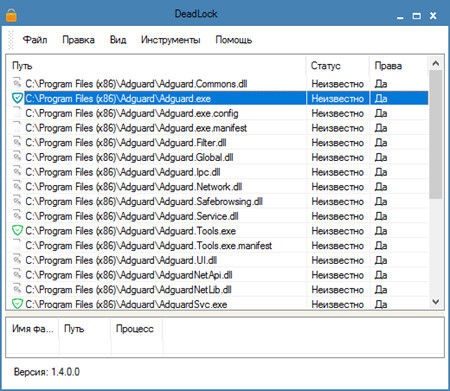Screen dimensions: 450x391
Task: Click the toolbar grip handle beside Файл
Action: 11,40
